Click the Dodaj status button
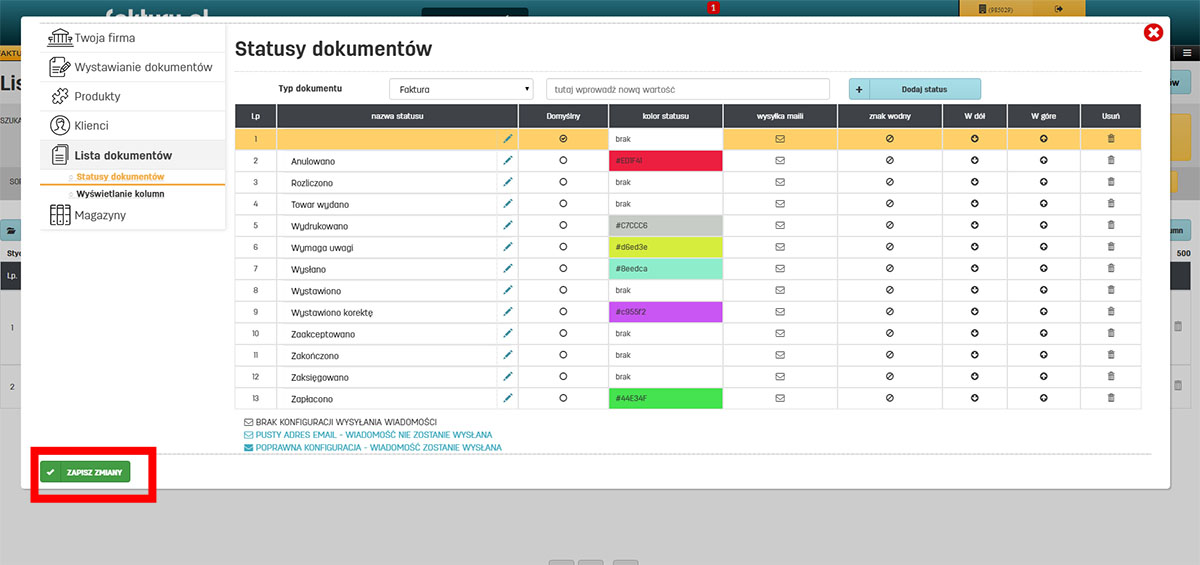Viewport: 1200px width, 565px height. (x=915, y=89)
